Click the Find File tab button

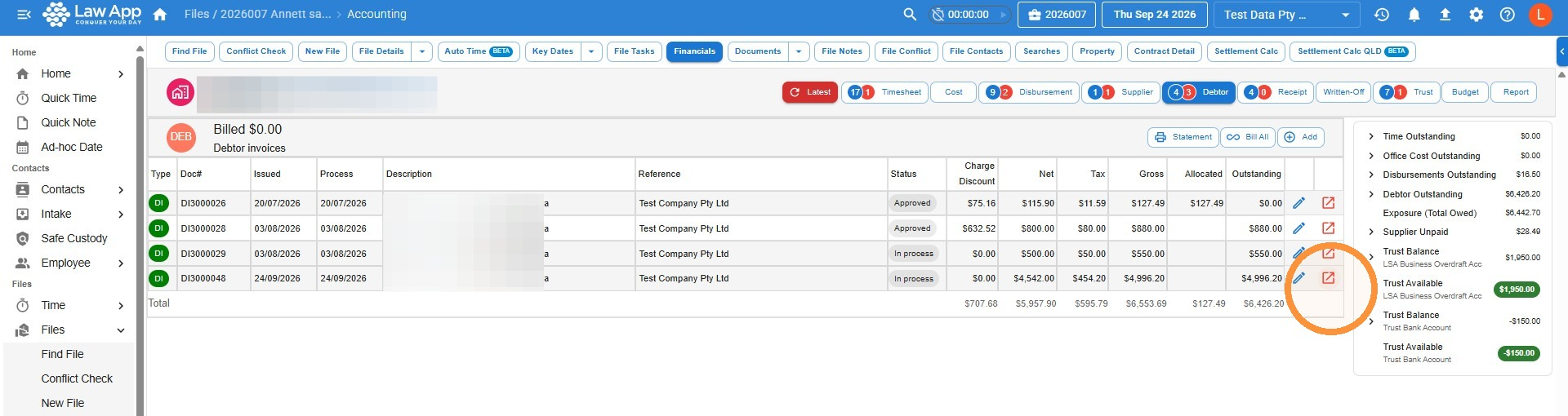[189, 51]
